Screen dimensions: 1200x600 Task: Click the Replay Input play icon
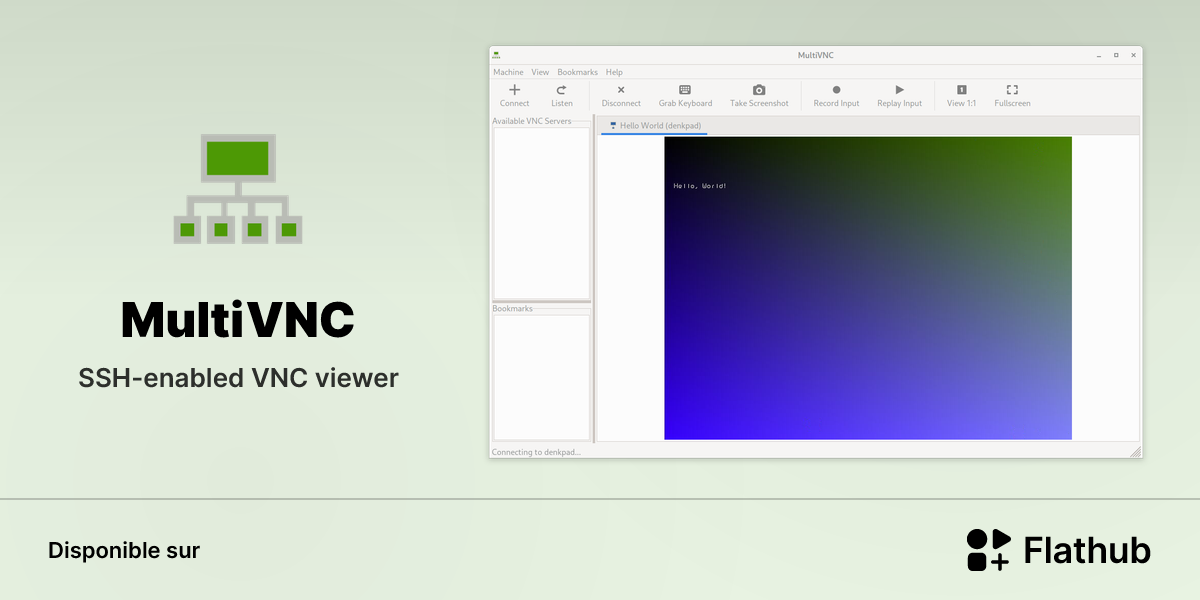pyautogui.click(x=899, y=90)
